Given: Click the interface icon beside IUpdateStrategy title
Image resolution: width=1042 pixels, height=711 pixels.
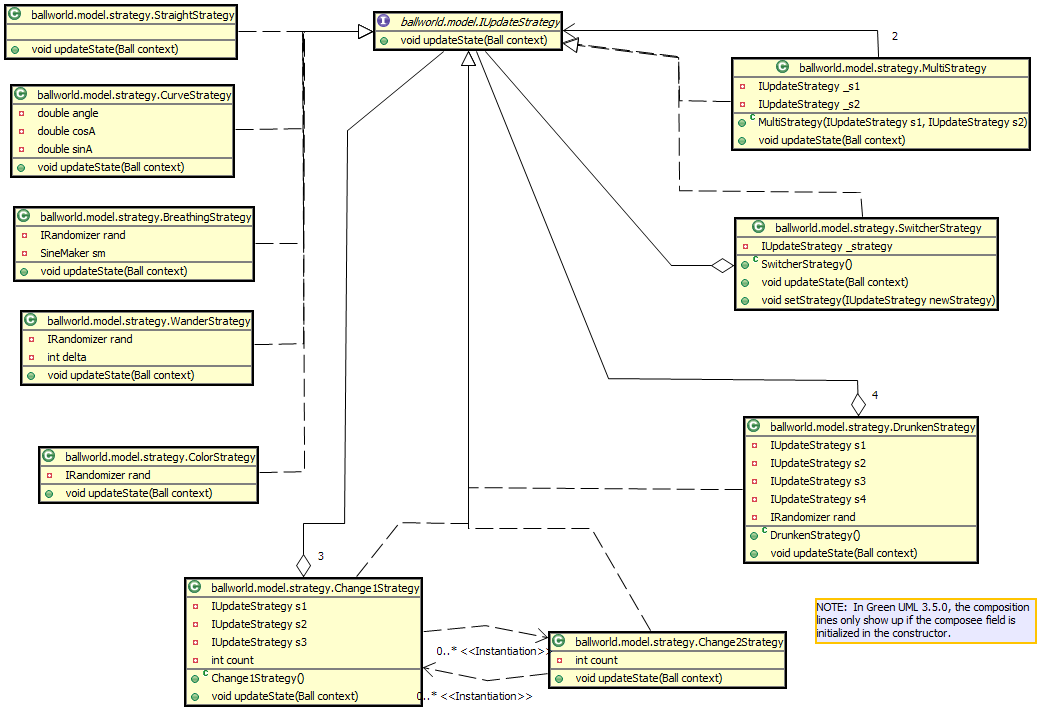Looking at the screenshot, I should tap(384, 21).
